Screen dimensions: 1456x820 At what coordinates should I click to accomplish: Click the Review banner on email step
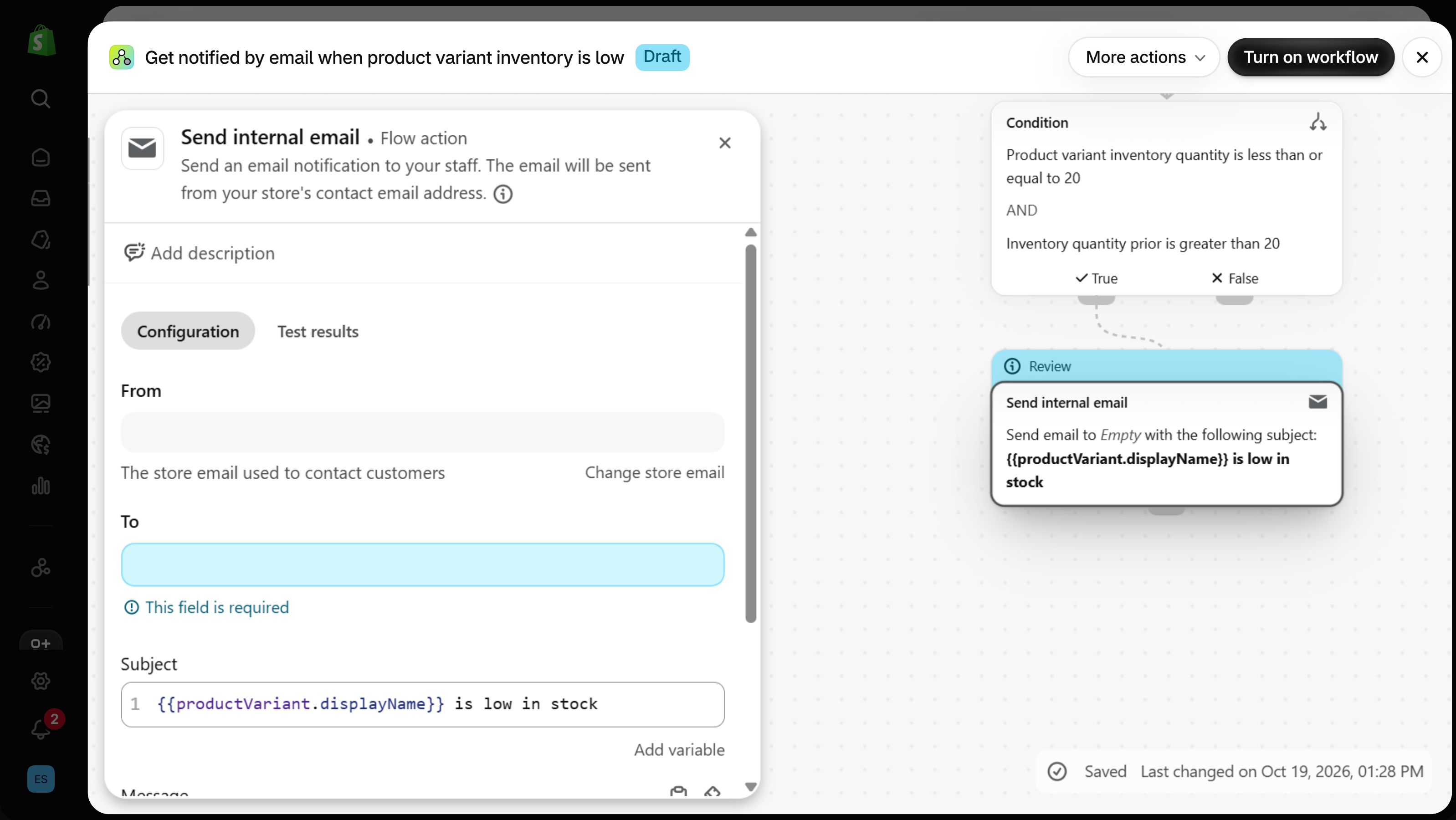[1167, 366]
